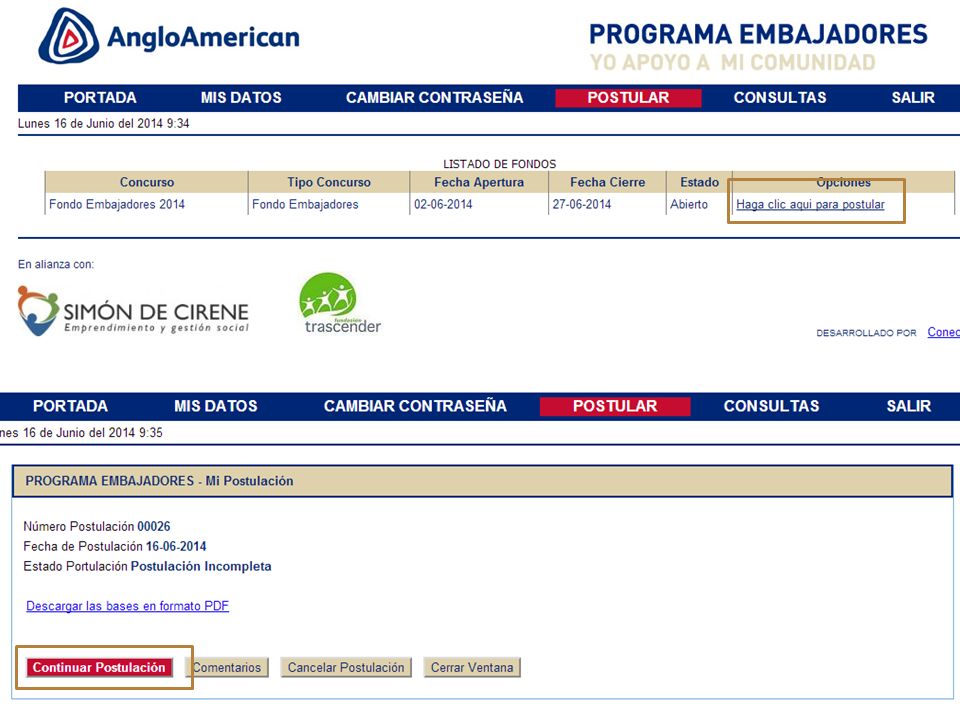Click the AngloAmerican logo
Image resolution: width=960 pixels, height=720 pixels.
pos(169,36)
